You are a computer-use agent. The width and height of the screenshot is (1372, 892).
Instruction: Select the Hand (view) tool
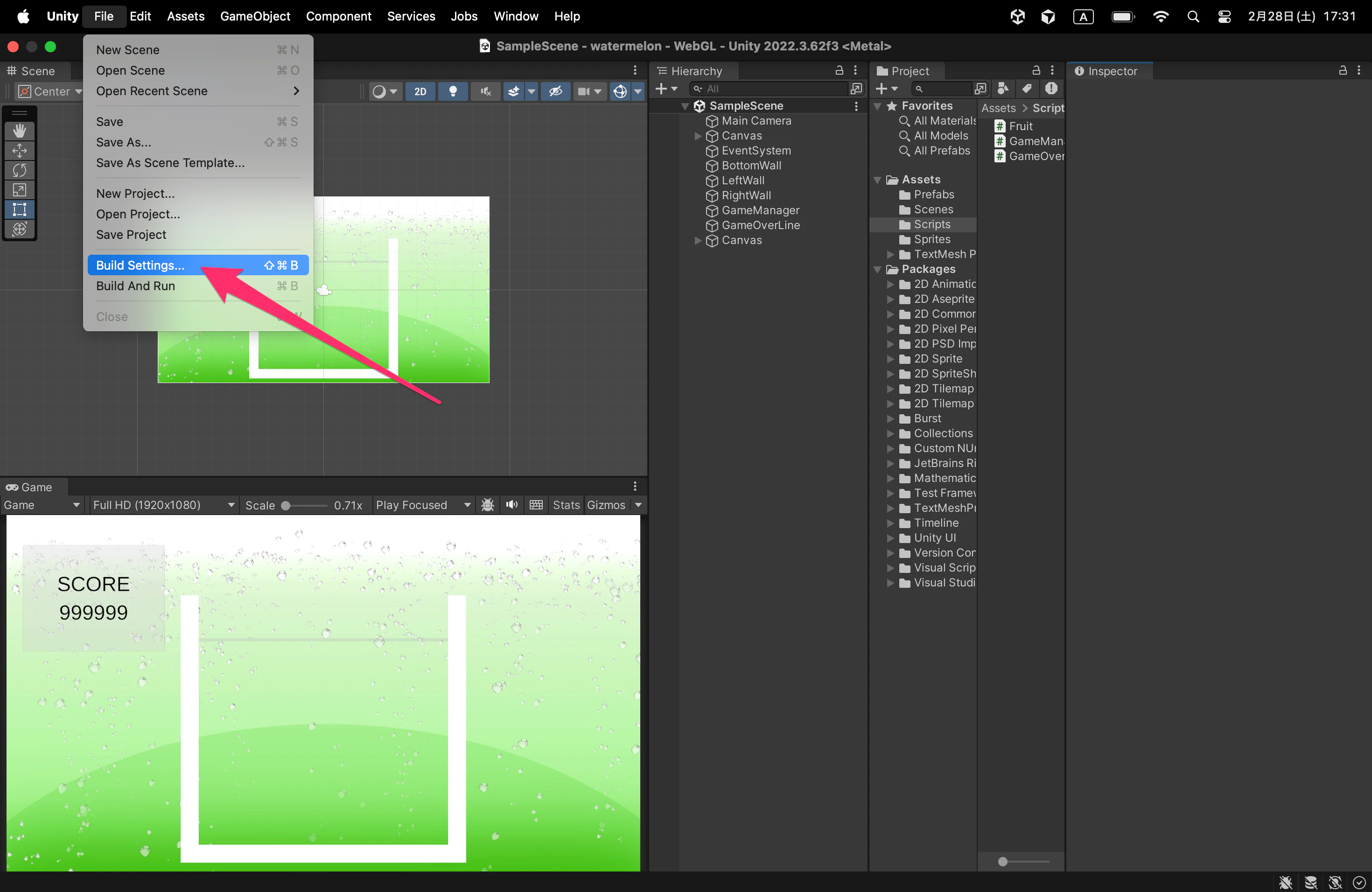click(x=20, y=131)
